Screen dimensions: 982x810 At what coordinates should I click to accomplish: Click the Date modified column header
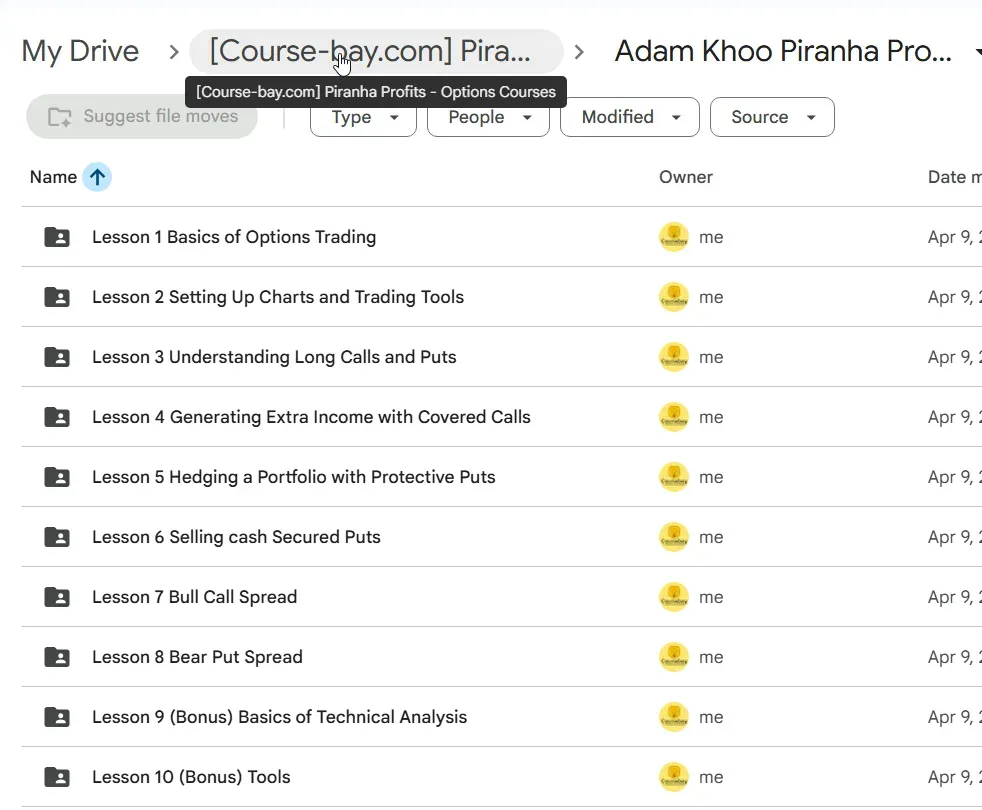(x=954, y=177)
